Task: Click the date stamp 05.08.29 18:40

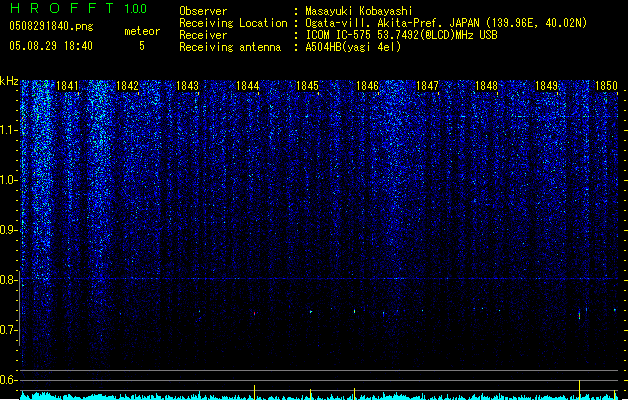Action: click(x=51, y=46)
